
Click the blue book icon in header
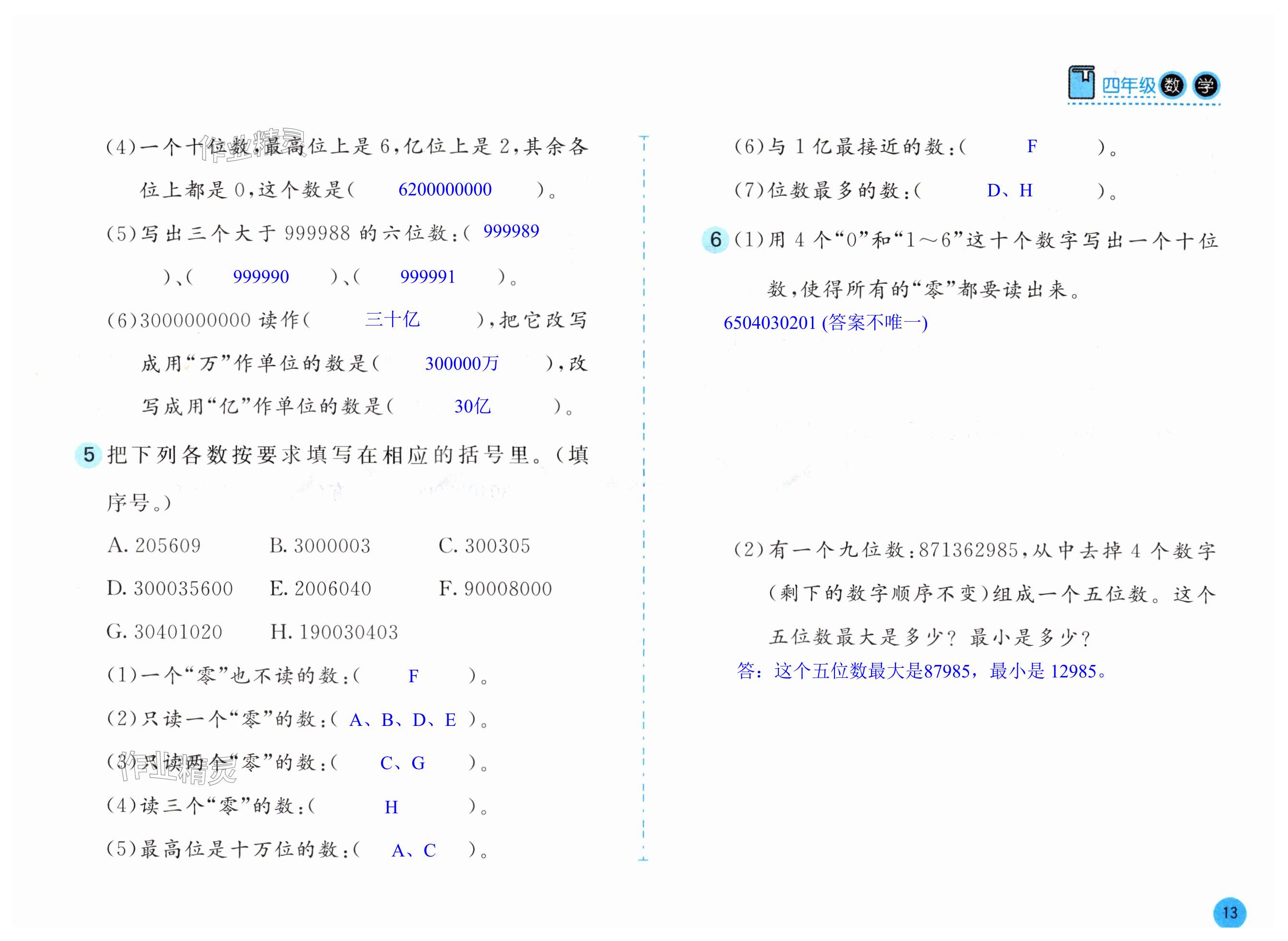pos(1081,82)
